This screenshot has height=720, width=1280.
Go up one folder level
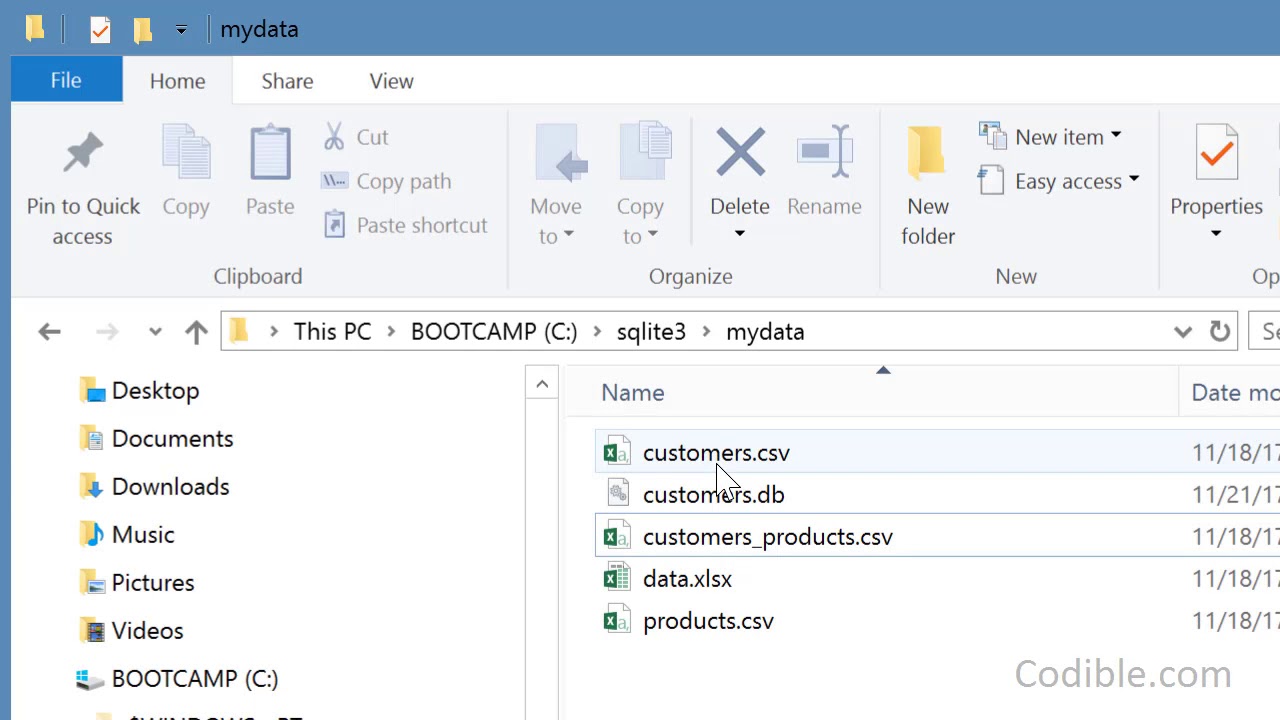click(196, 332)
